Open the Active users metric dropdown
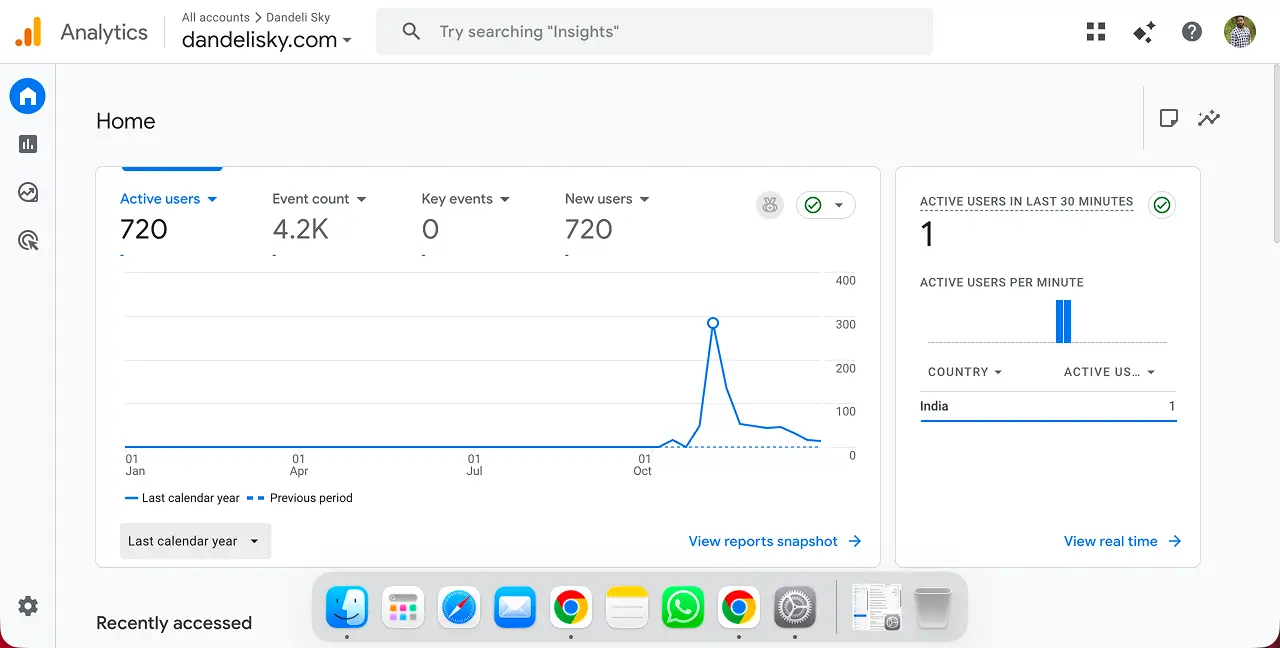This screenshot has height=648, width=1280. pyautogui.click(x=168, y=198)
